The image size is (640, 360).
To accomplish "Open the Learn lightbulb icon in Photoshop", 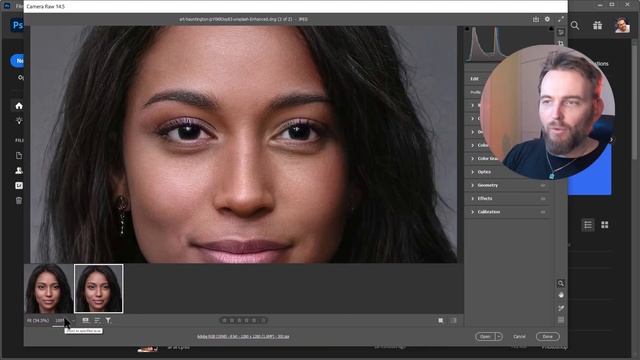I will [19, 120].
